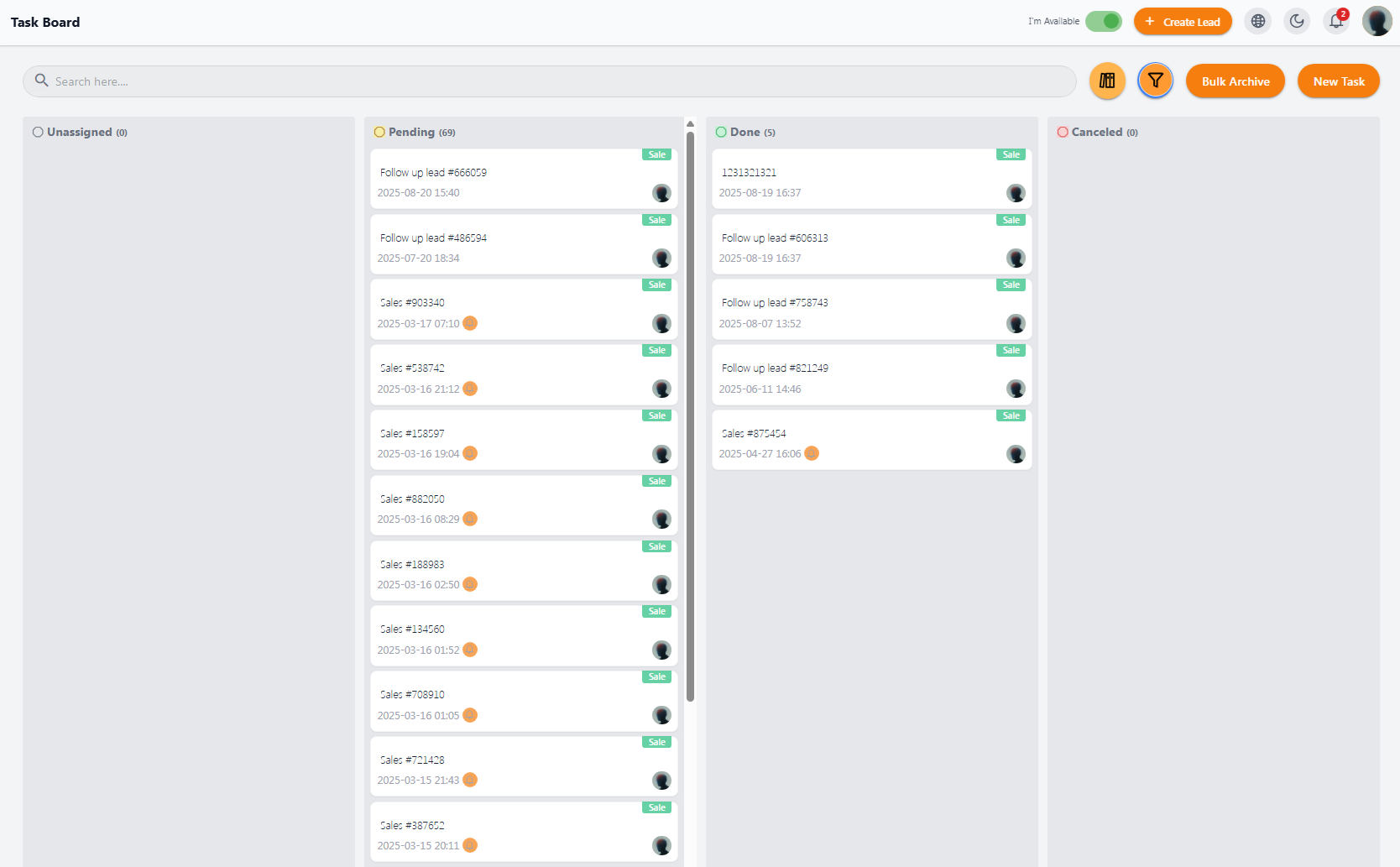Image resolution: width=1400 pixels, height=867 pixels.
Task: Click the New Task button
Action: click(x=1339, y=81)
